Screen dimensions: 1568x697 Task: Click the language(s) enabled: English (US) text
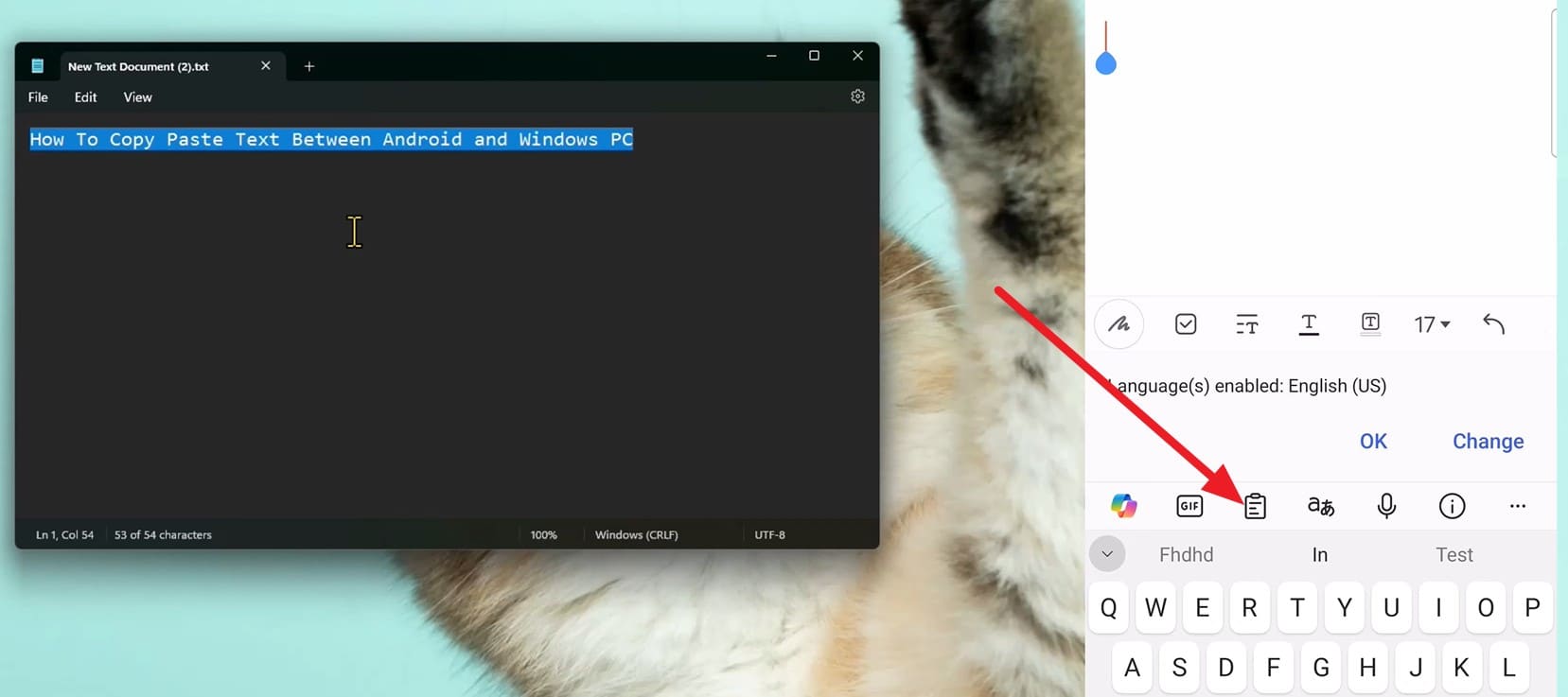point(1246,386)
